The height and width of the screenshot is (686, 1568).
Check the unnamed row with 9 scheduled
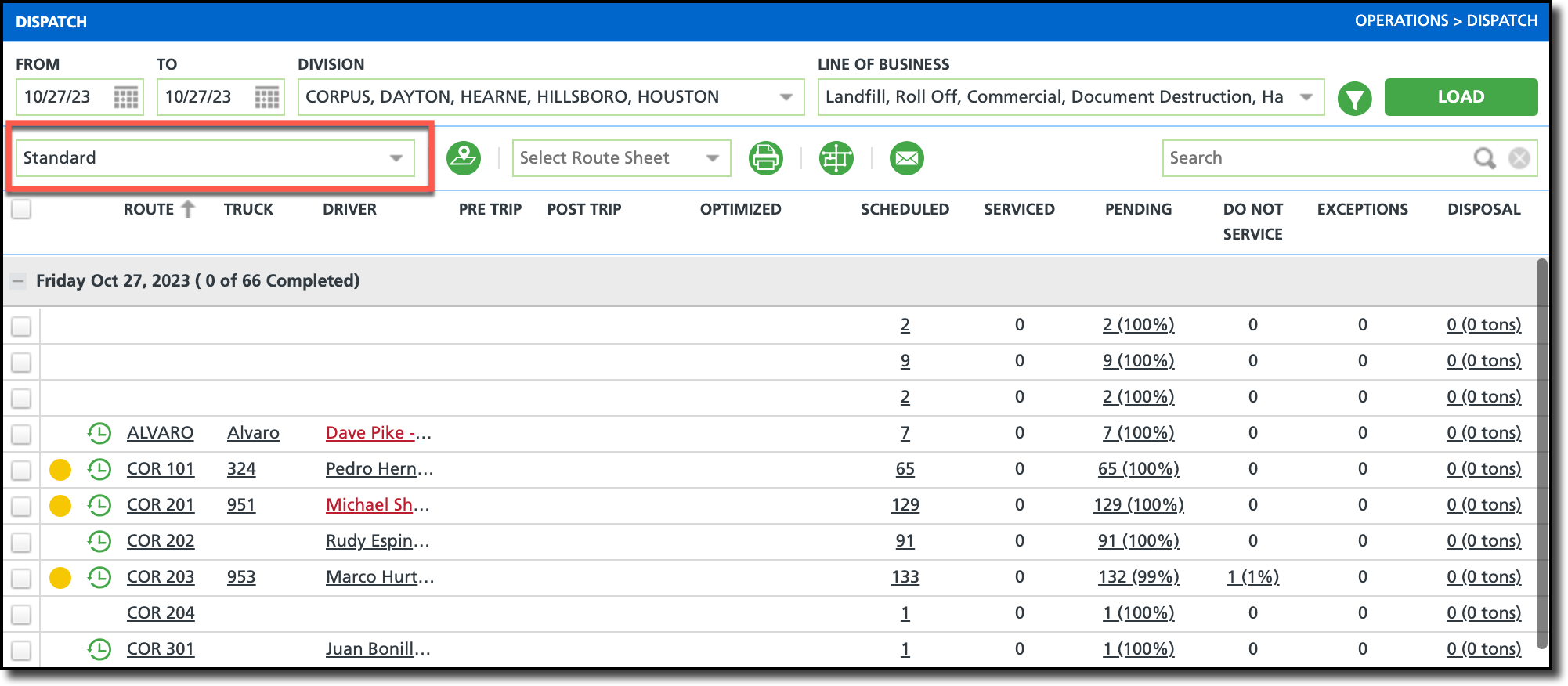[x=21, y=362]
